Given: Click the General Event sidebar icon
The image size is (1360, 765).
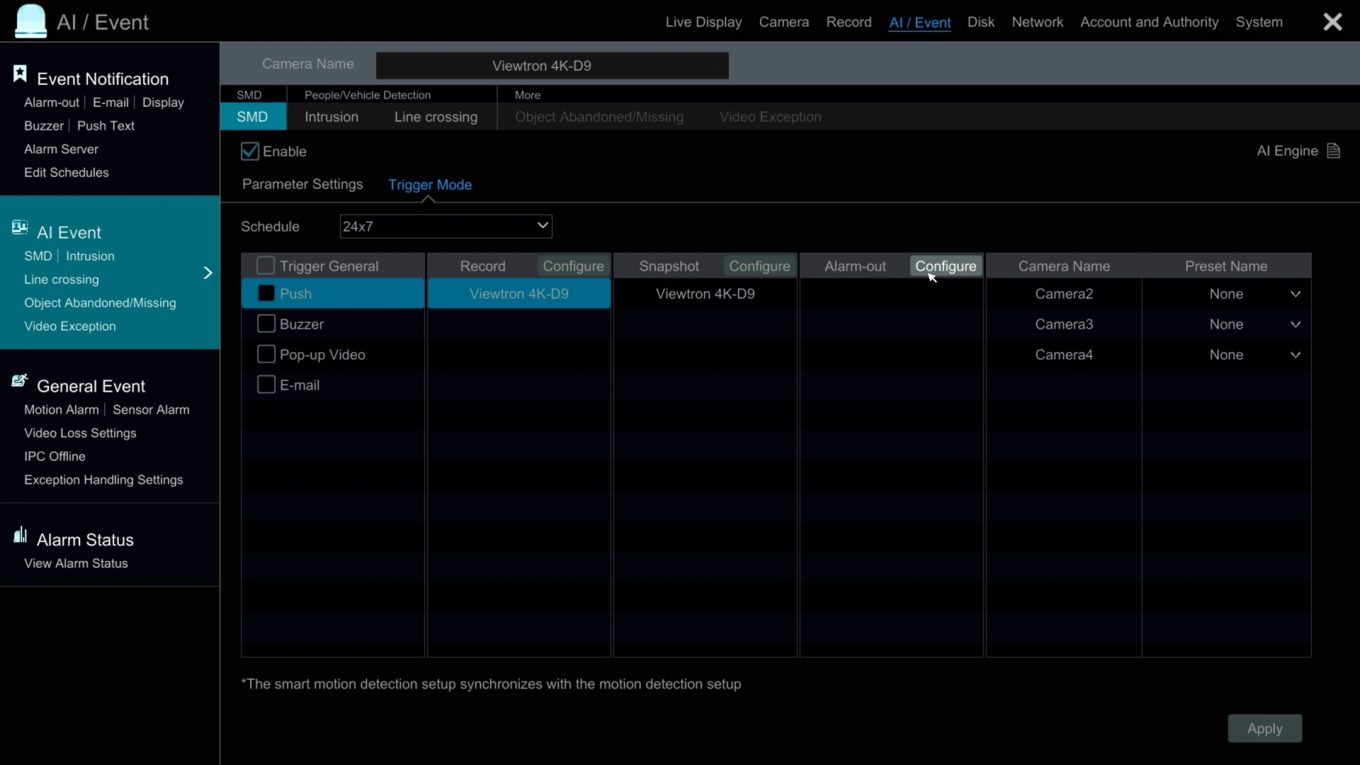Looking at the screenshot, I should click(19, 382).
